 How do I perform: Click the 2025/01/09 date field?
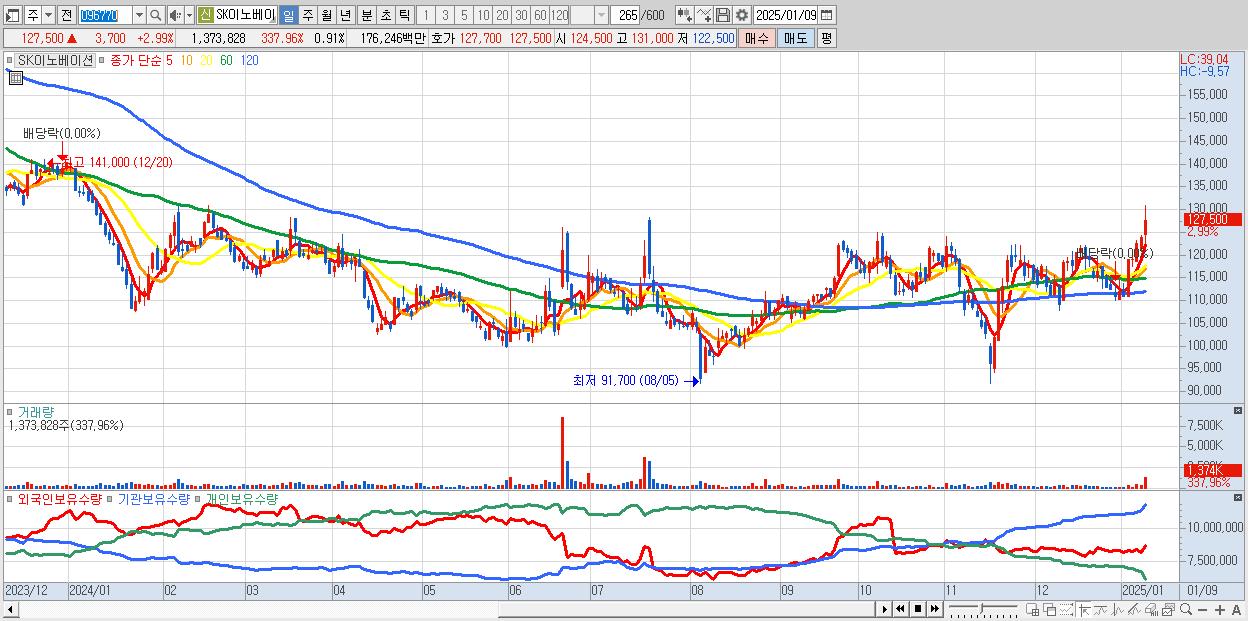click(785, 15)
